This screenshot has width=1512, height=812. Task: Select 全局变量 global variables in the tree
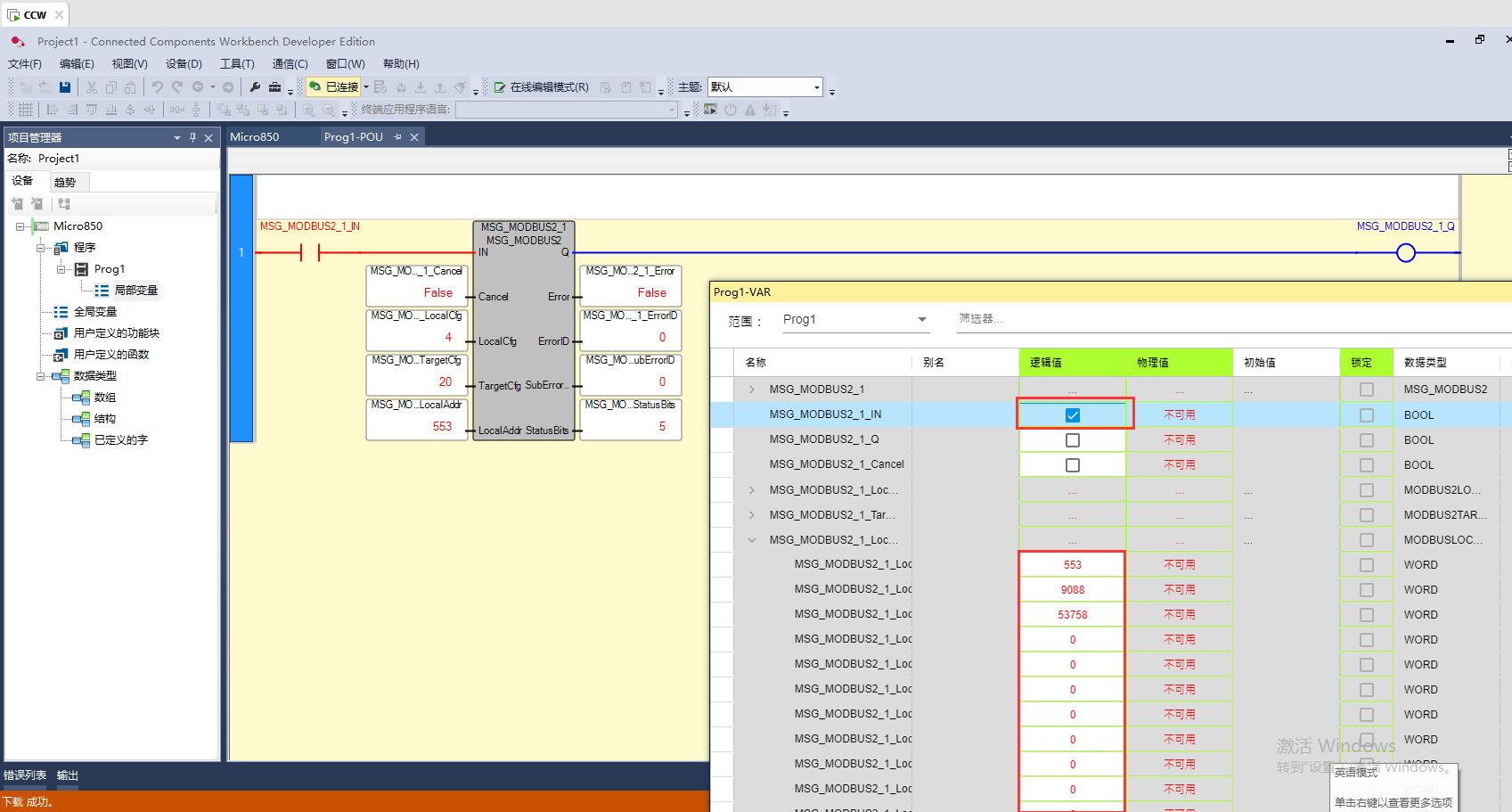click(95, 312)
